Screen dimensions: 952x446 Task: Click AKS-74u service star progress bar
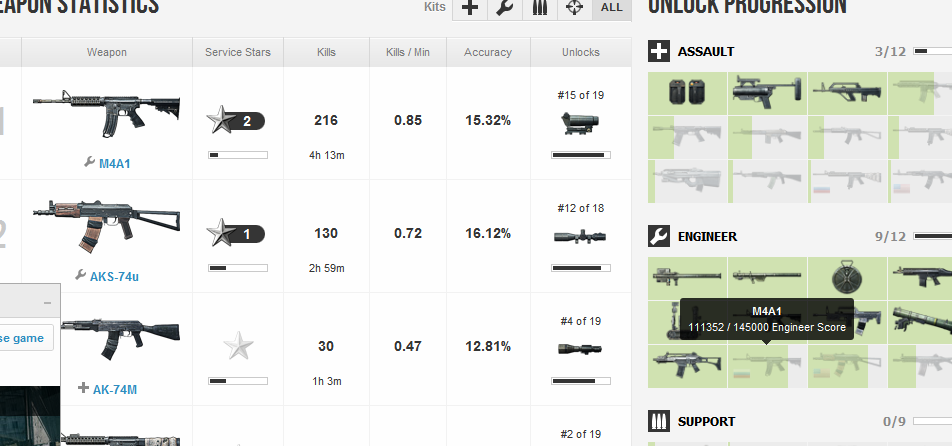238,268
